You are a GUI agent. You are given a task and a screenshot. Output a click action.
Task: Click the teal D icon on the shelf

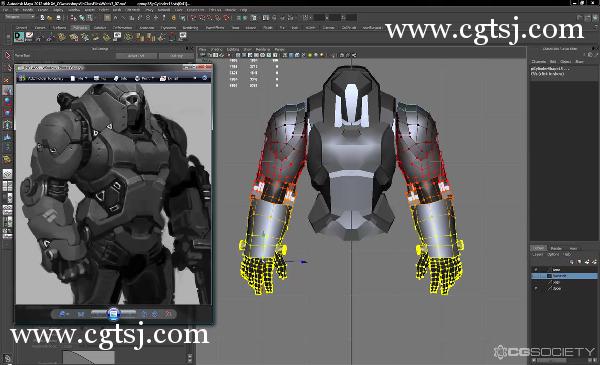coord(19,37)
